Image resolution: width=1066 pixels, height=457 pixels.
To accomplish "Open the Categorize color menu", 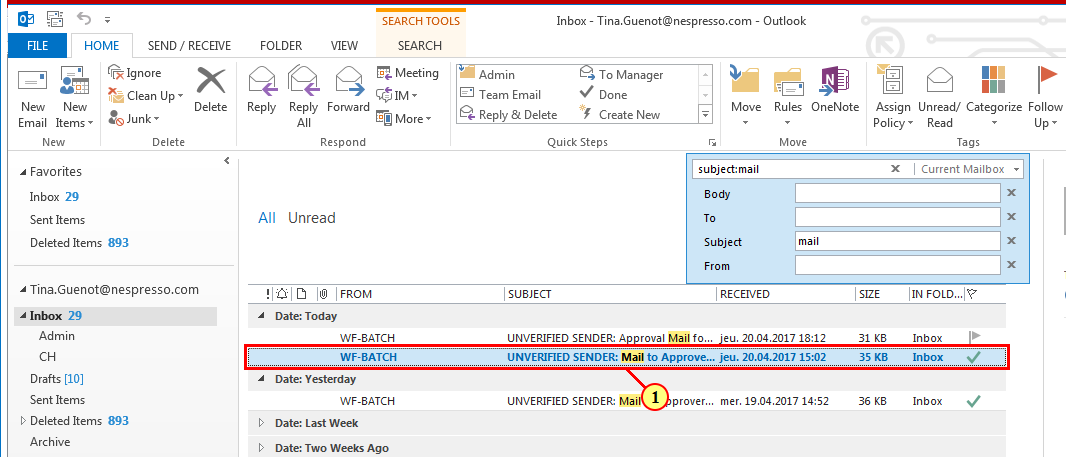I will click(994, 97).
